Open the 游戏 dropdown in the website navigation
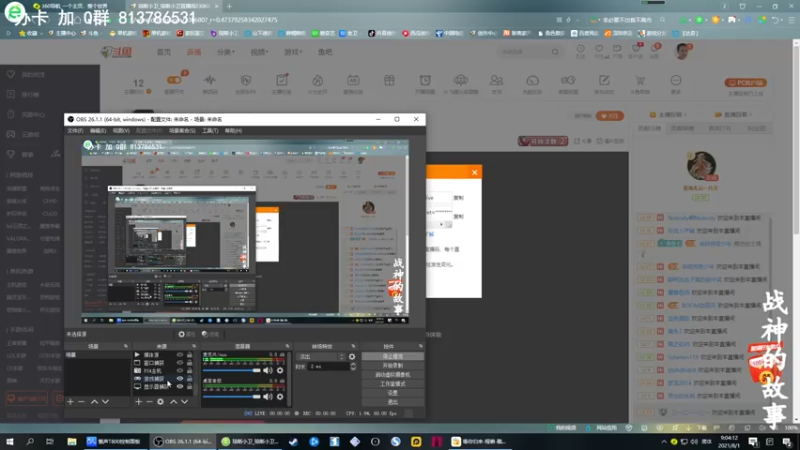Screen dimensions: 800x450 point(293,52)
